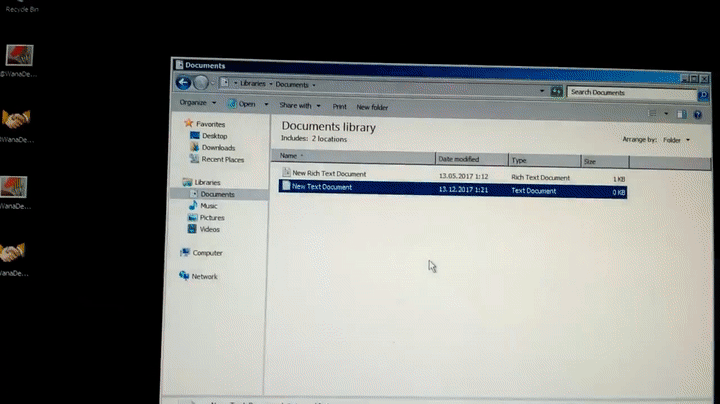Screen dimensions: 720x404
Task: Click the Open toolbar button
Action: tap(242, 104)
